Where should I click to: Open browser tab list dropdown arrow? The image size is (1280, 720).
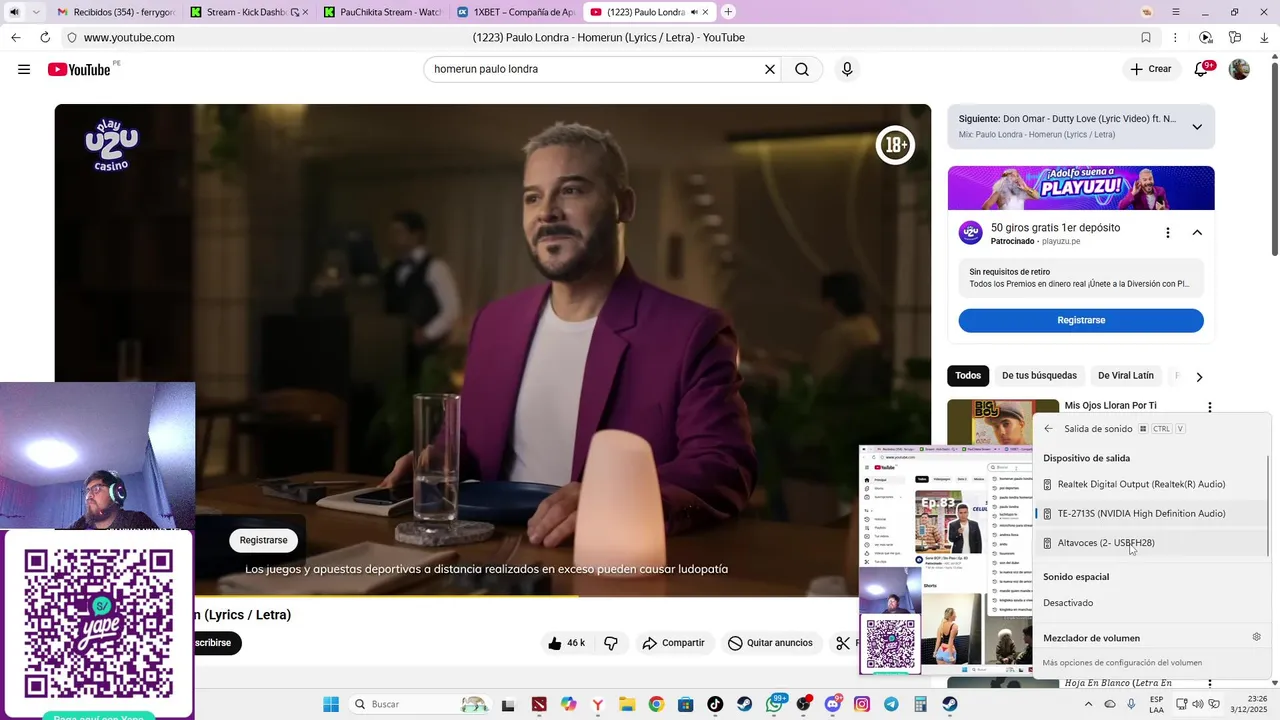click(x=36, y=12)
